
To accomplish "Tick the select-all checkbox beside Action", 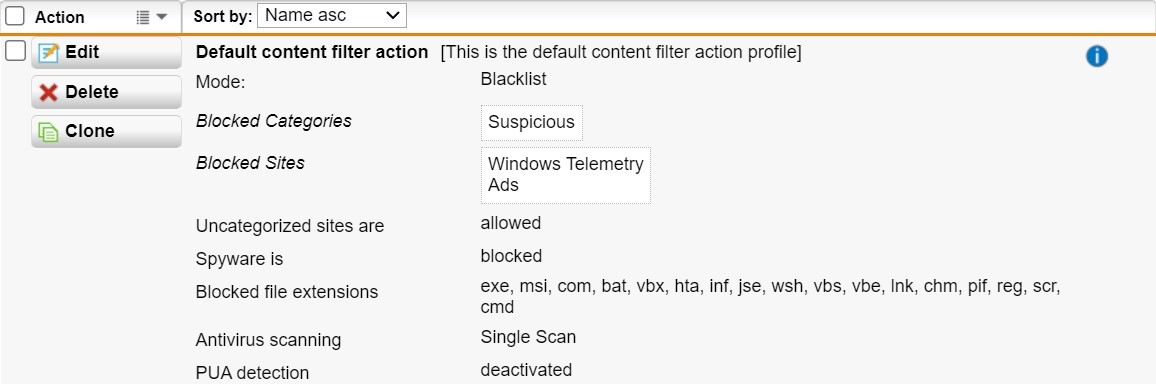I will pos(15,16).
